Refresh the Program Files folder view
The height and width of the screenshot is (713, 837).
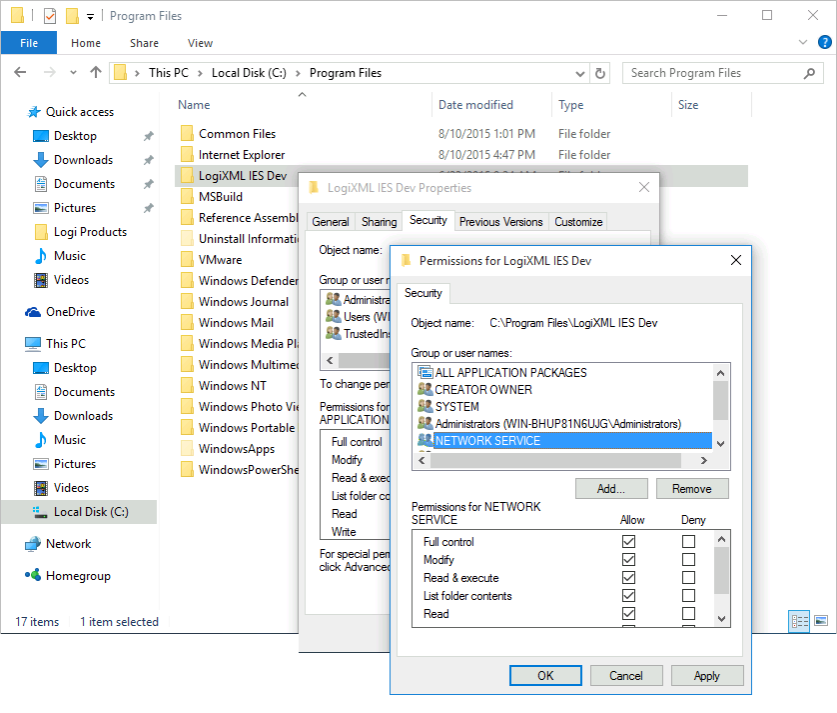click(x=600, y=73)
